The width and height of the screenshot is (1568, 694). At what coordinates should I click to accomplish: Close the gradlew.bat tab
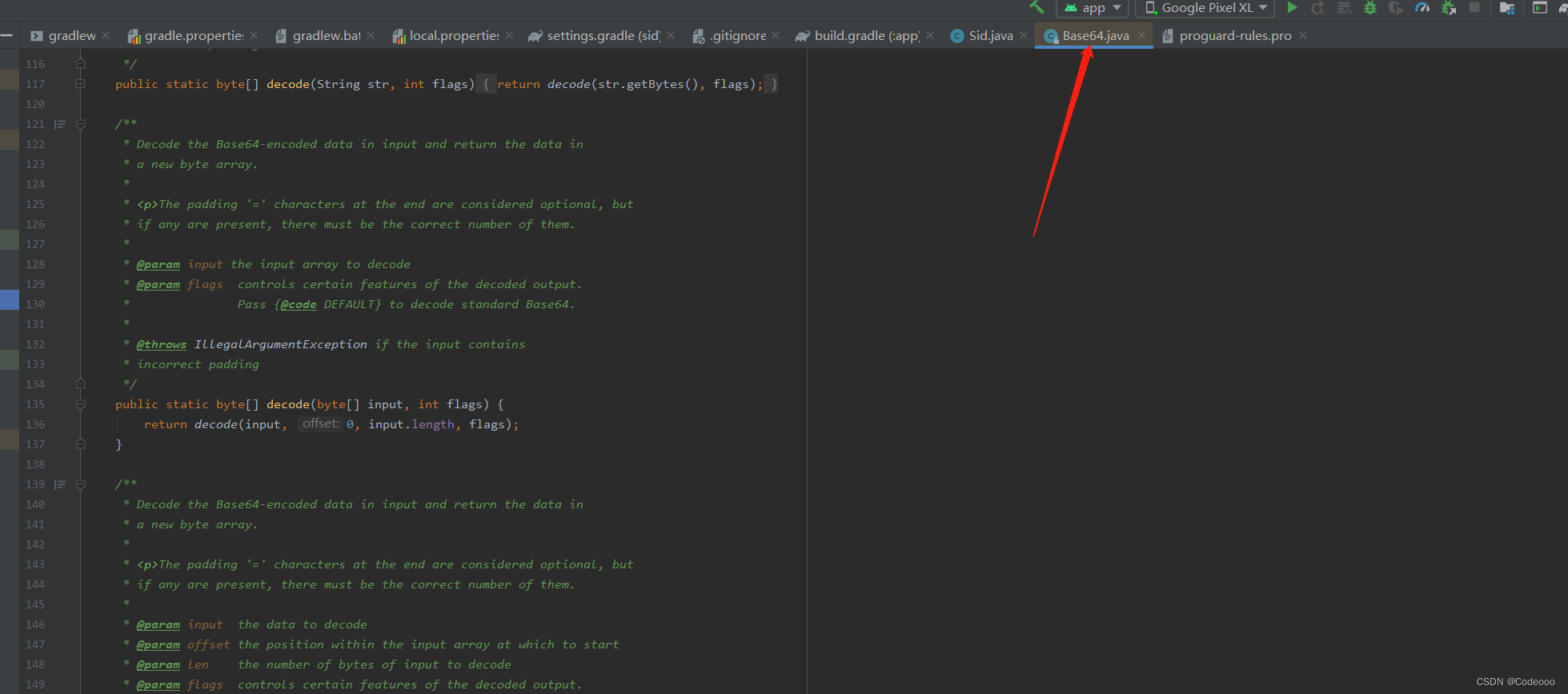371,35
